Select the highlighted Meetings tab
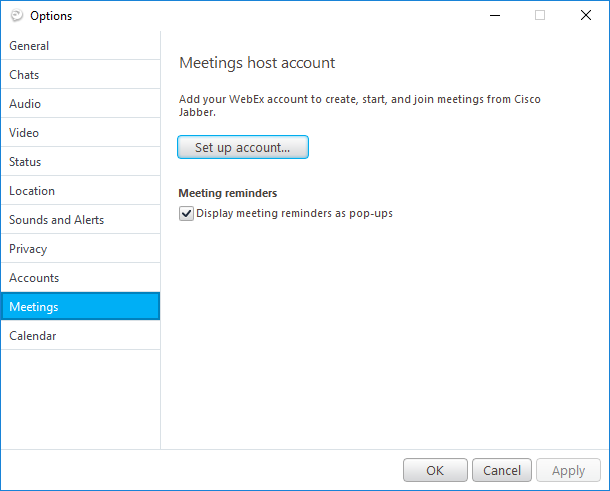Image resolution: width=610 pixels, height=491 pixels. 81,306
